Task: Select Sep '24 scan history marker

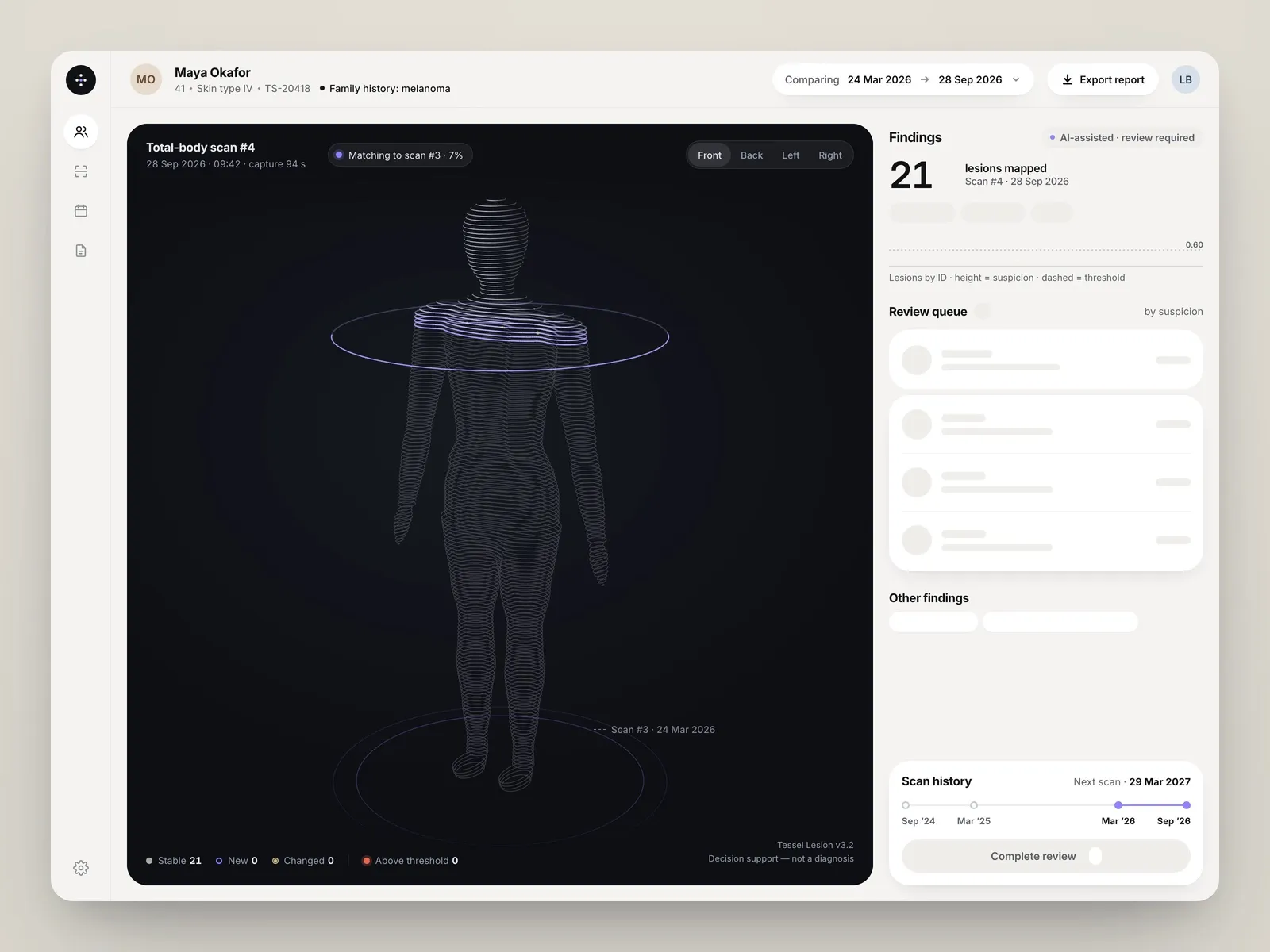Action: click(x=906, y=805)
